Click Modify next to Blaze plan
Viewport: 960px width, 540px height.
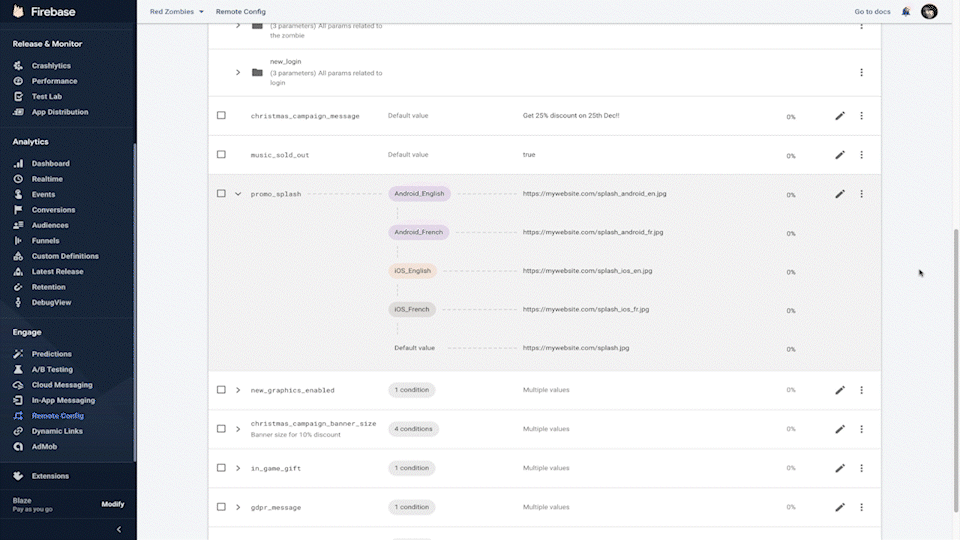click(x=113, y=504)
